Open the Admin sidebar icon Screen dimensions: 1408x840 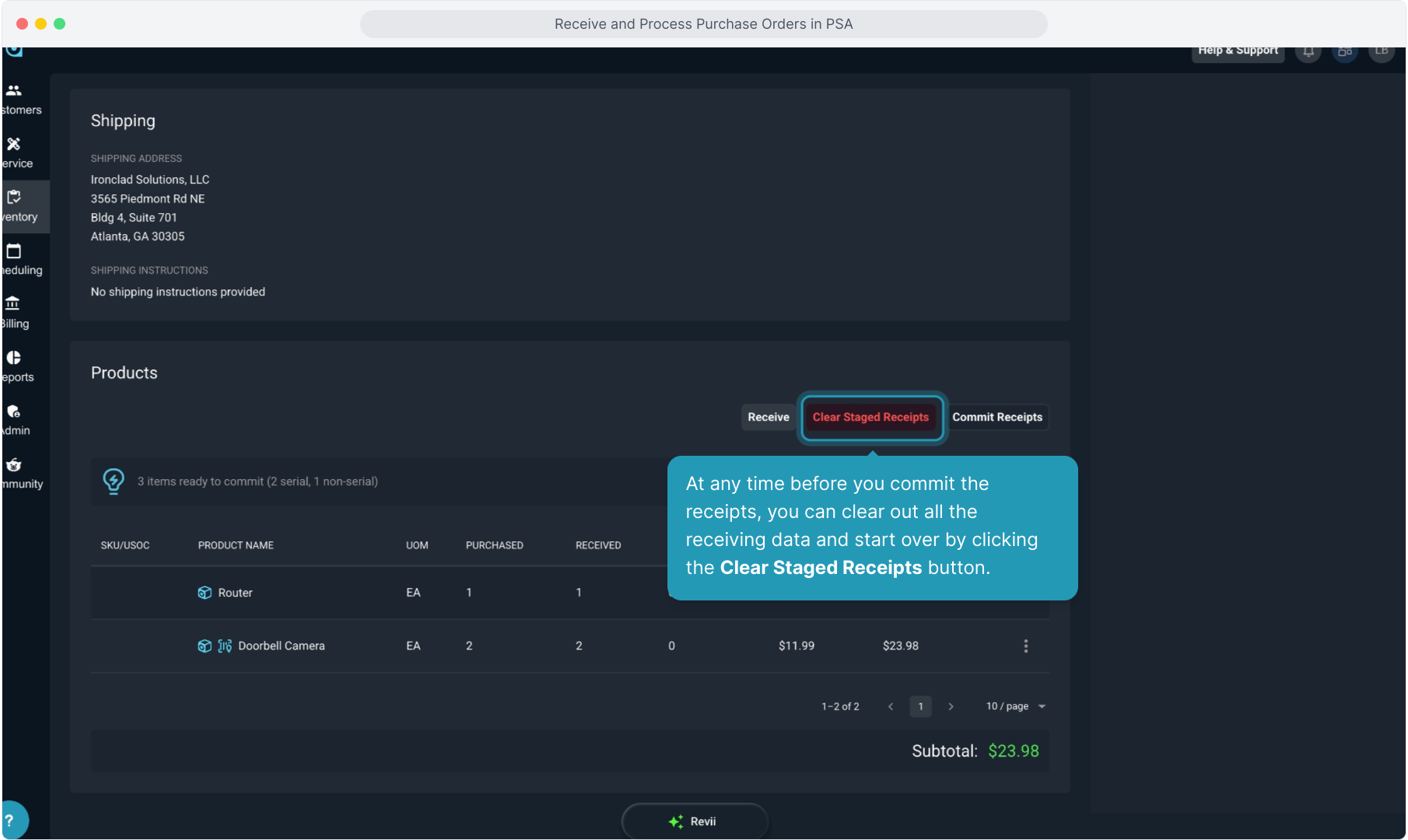coord(14,411)
